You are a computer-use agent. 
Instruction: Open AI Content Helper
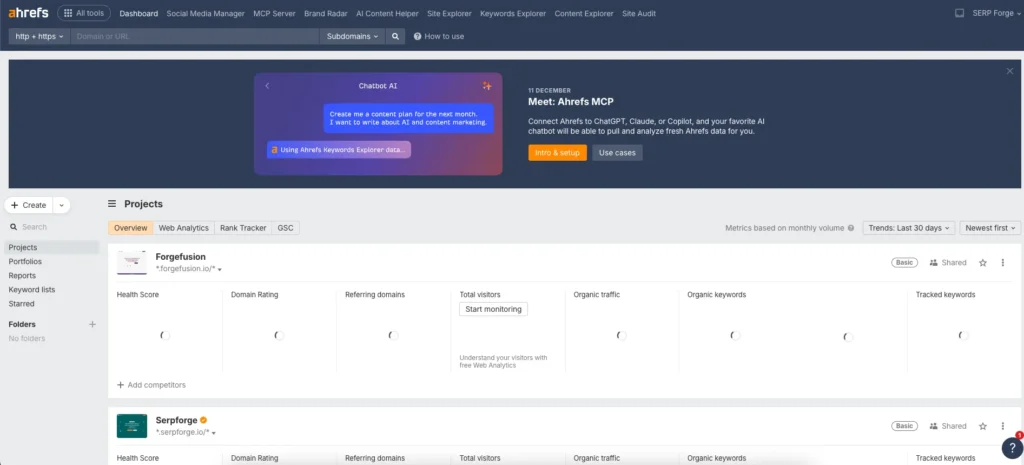click(x=387, y=13)
